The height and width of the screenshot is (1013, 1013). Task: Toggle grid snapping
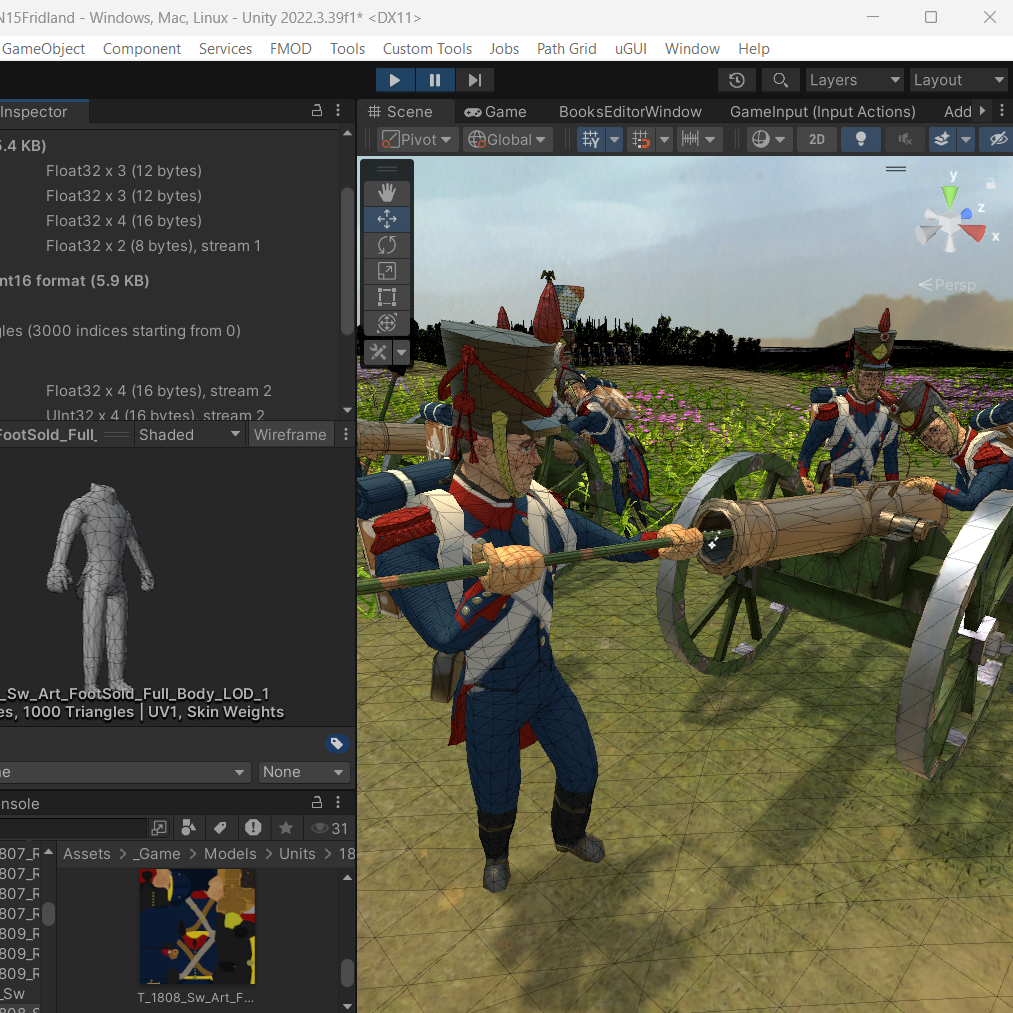[x=641, y=140]
